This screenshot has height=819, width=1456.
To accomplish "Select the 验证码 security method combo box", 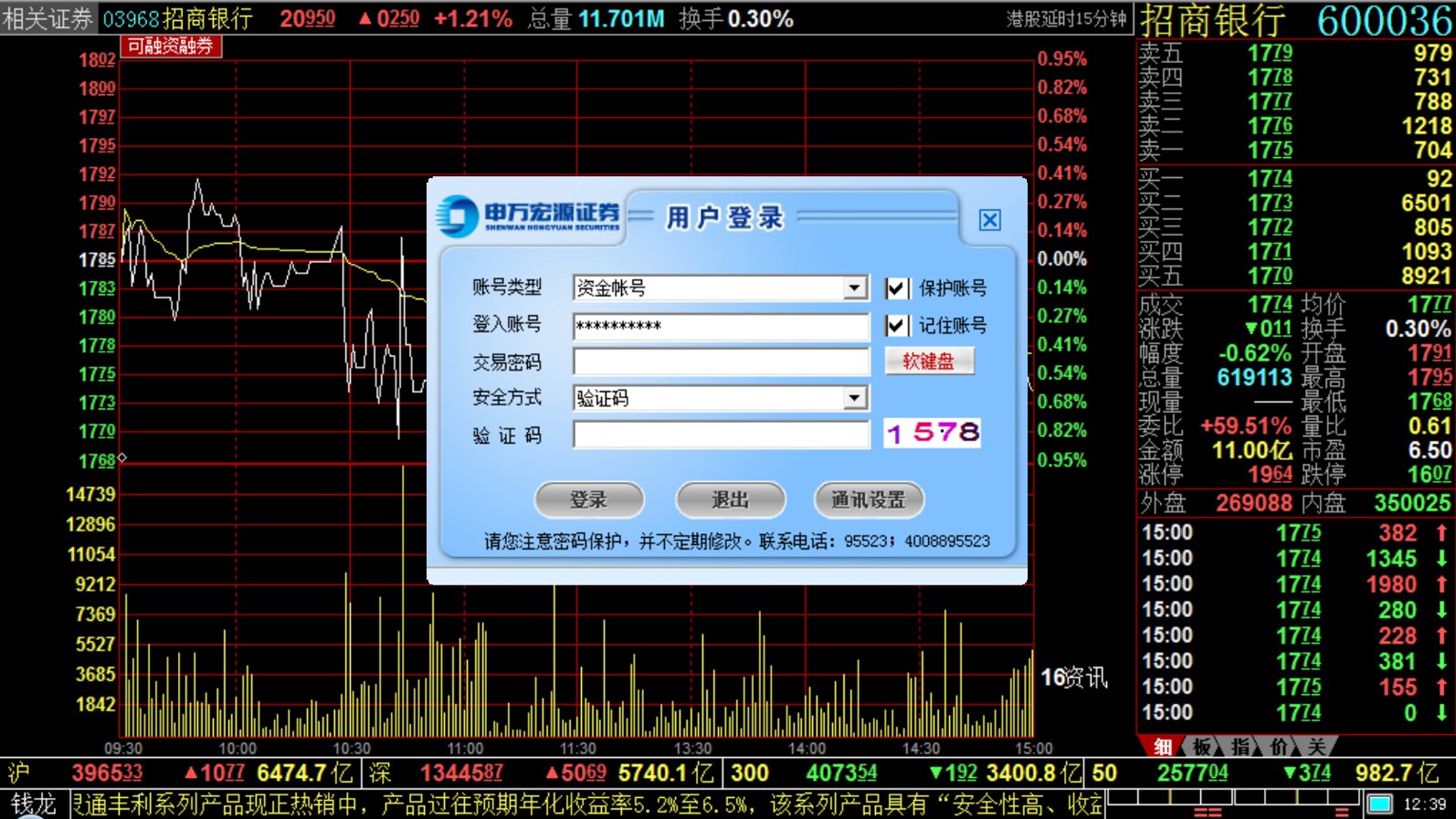I will coord(721,398).
